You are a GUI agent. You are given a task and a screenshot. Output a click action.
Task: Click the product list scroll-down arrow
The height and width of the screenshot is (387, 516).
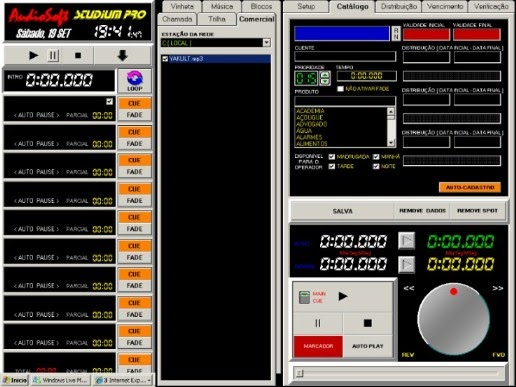(391, 143)
